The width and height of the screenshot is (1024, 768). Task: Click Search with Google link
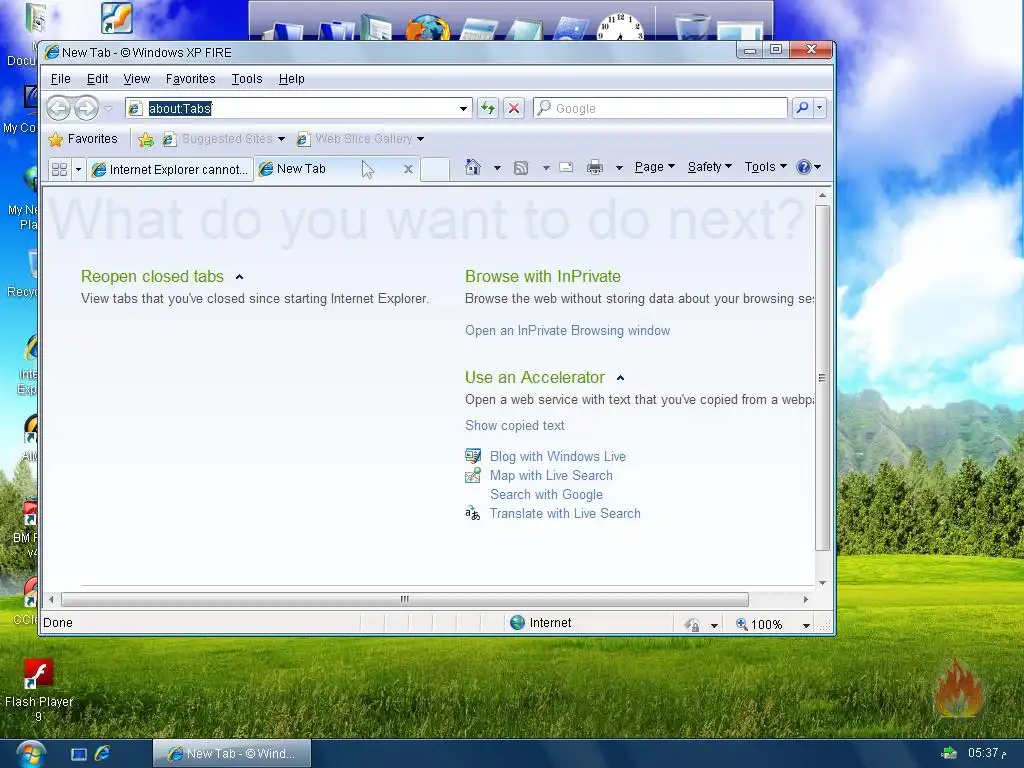[546, 494]
